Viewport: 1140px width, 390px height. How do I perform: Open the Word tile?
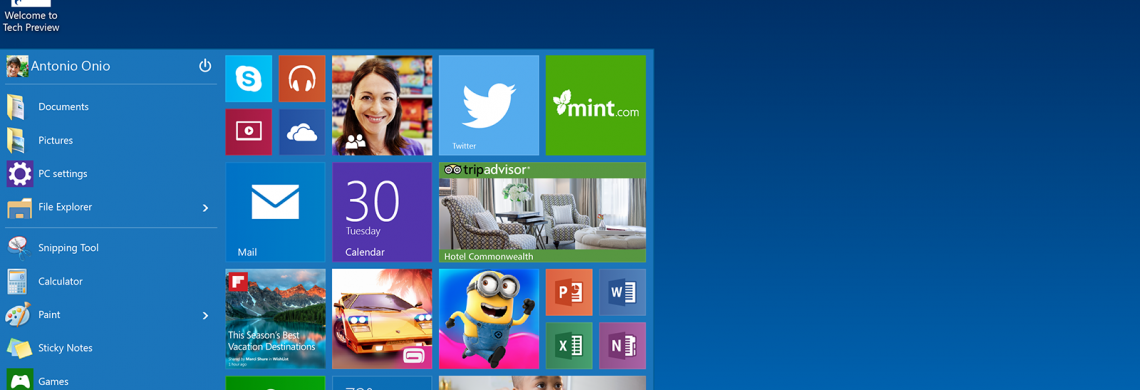click(622, 292)
